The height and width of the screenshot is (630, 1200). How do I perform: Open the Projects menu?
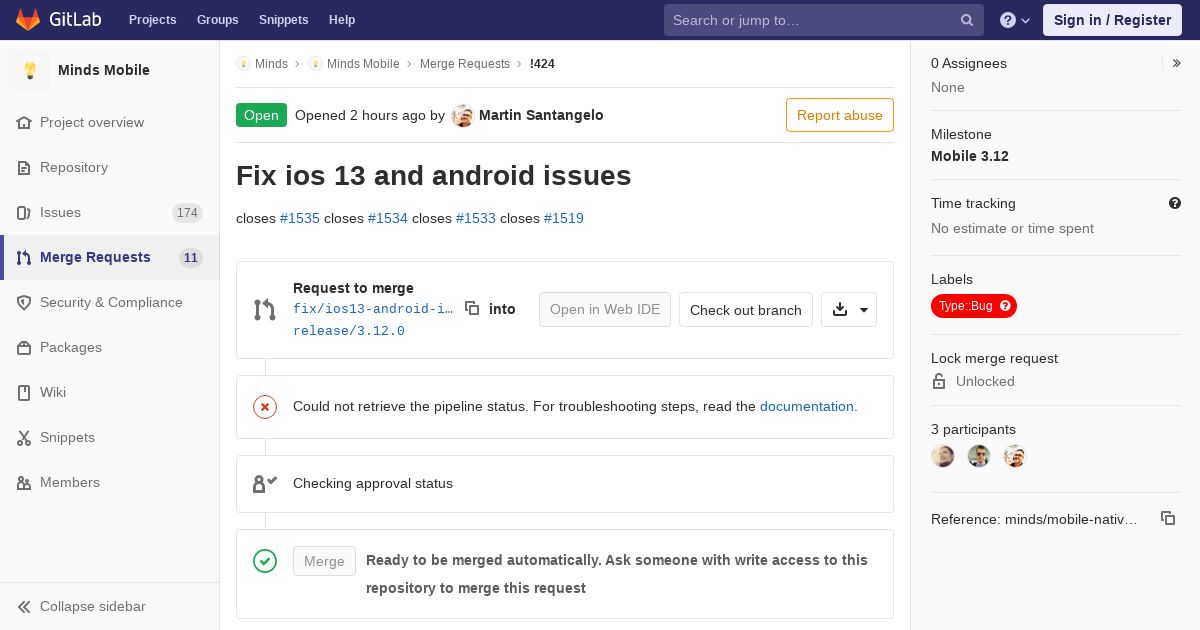pos(152,20)
